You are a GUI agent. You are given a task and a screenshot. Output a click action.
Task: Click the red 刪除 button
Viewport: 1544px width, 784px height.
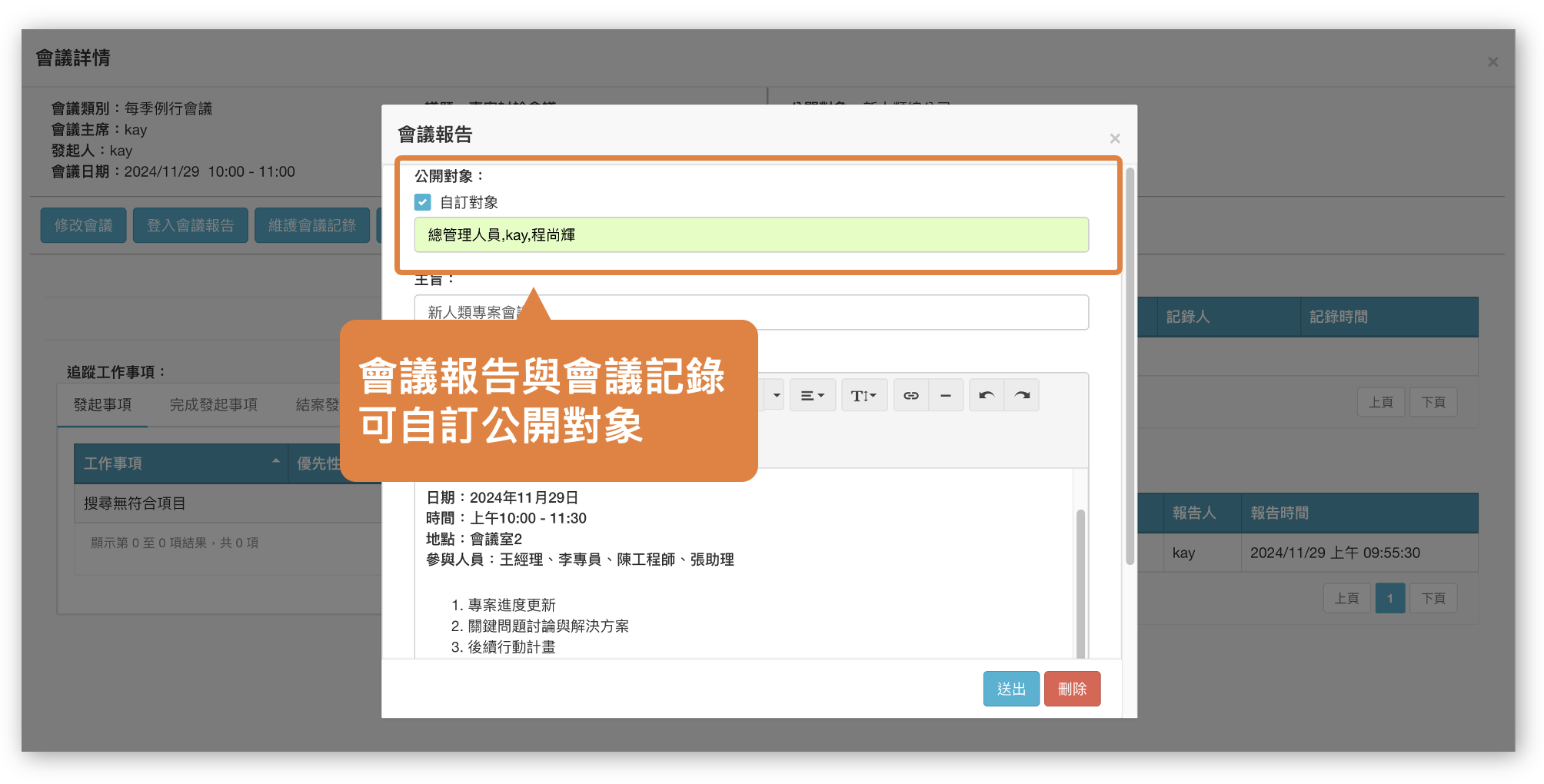point(1072,689)
